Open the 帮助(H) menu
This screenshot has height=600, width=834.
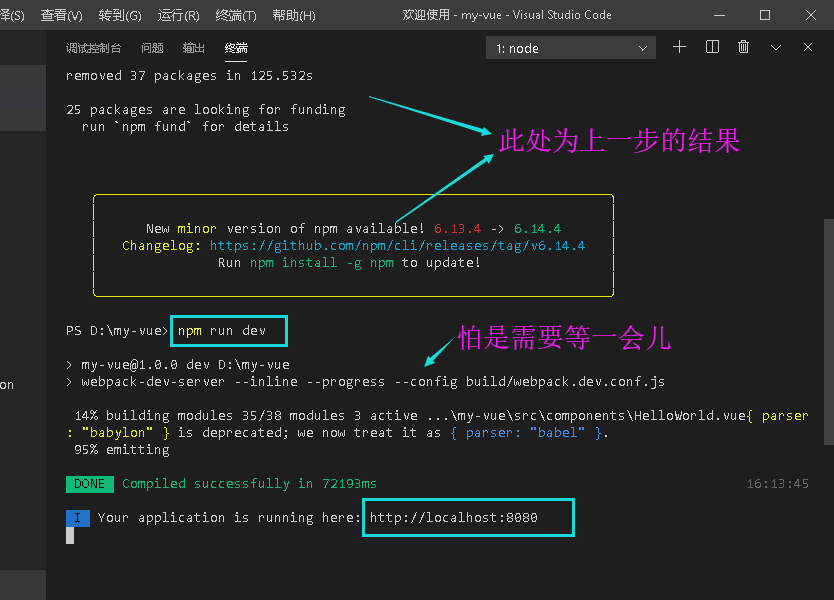(x=293, y=15)
